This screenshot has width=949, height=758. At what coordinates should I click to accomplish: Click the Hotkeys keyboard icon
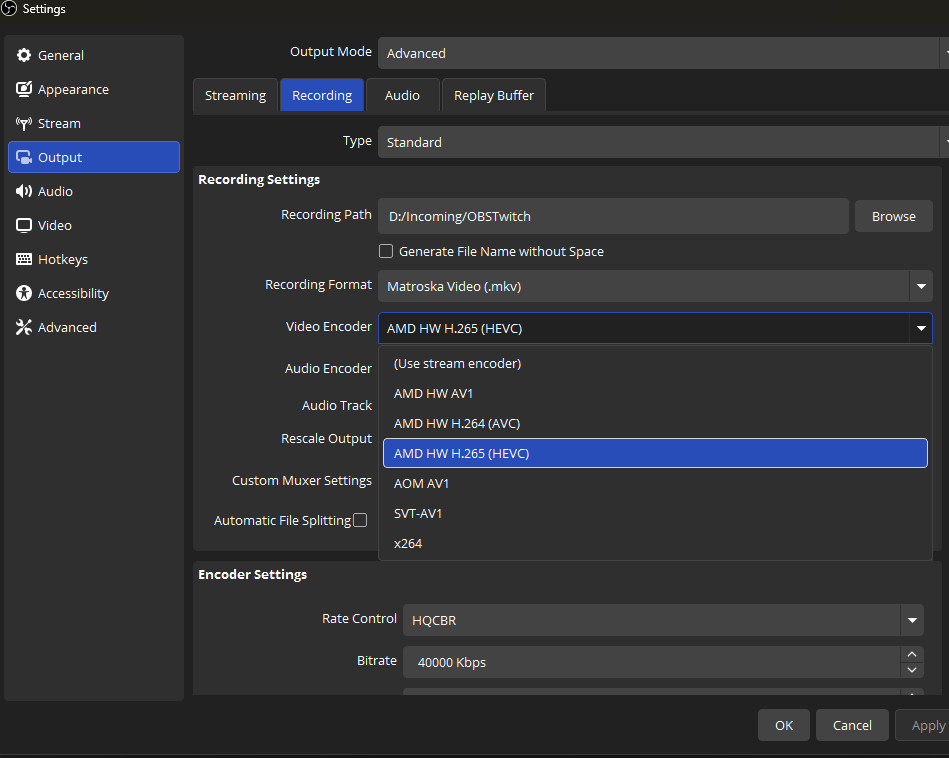(24, 260)
